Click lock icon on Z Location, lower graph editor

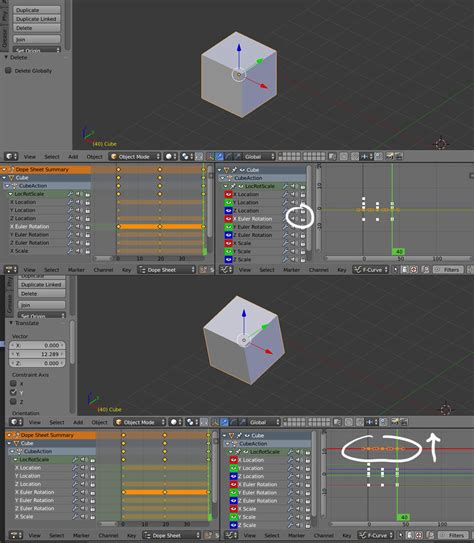[x=308, y=477]
